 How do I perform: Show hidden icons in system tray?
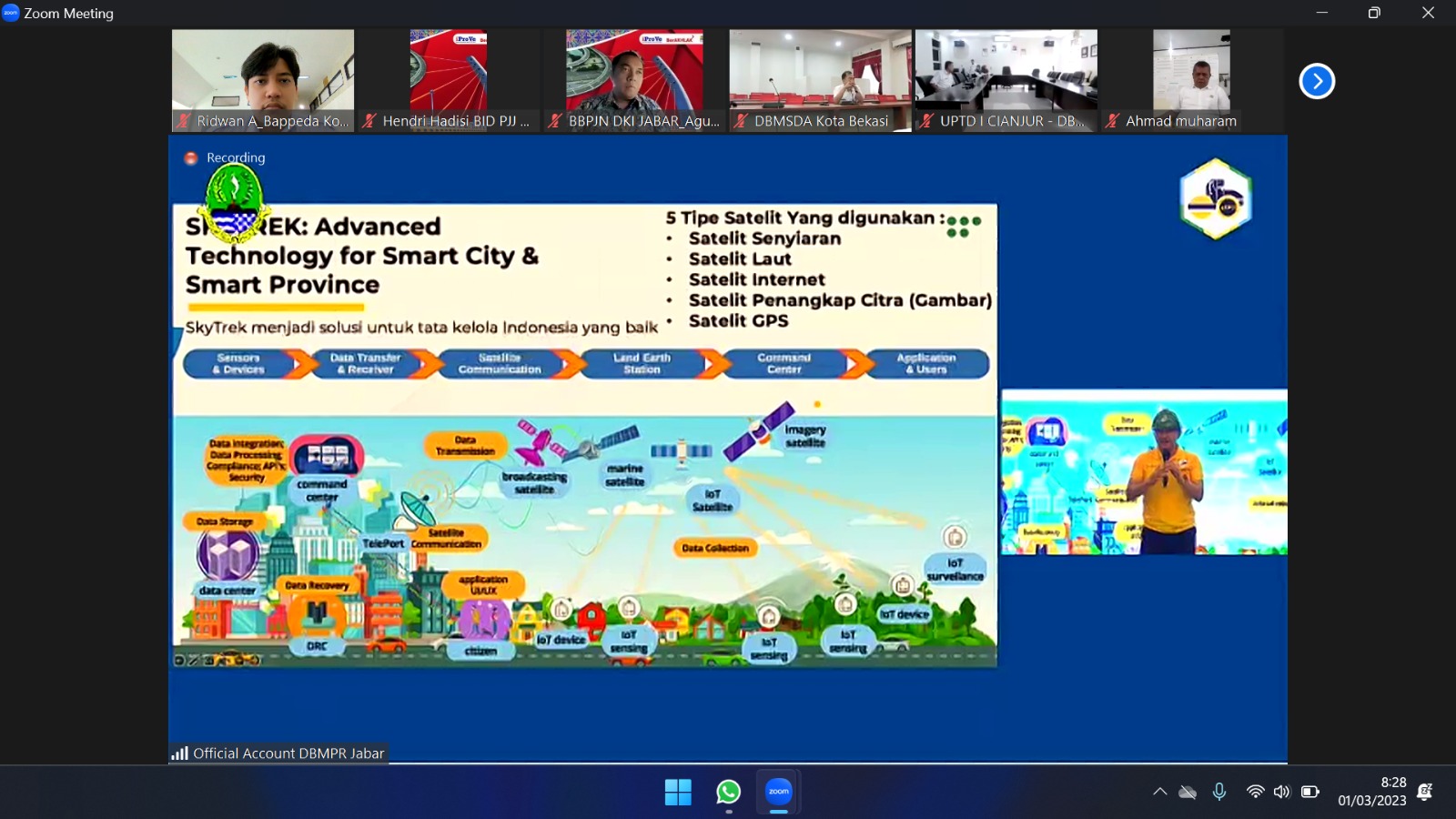tap(1159, 792)
